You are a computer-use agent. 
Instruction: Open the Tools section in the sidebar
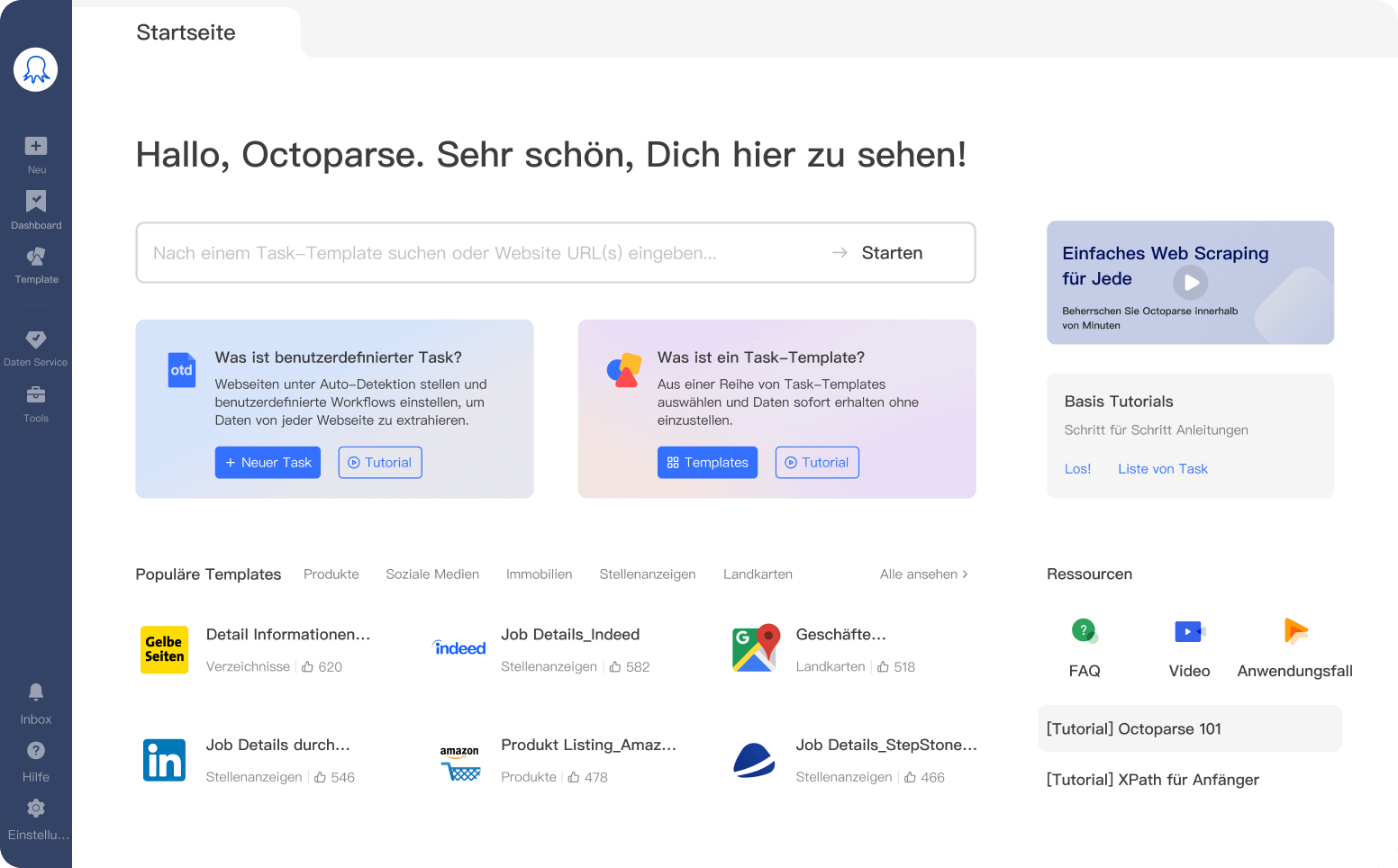[x=35, y=404]
